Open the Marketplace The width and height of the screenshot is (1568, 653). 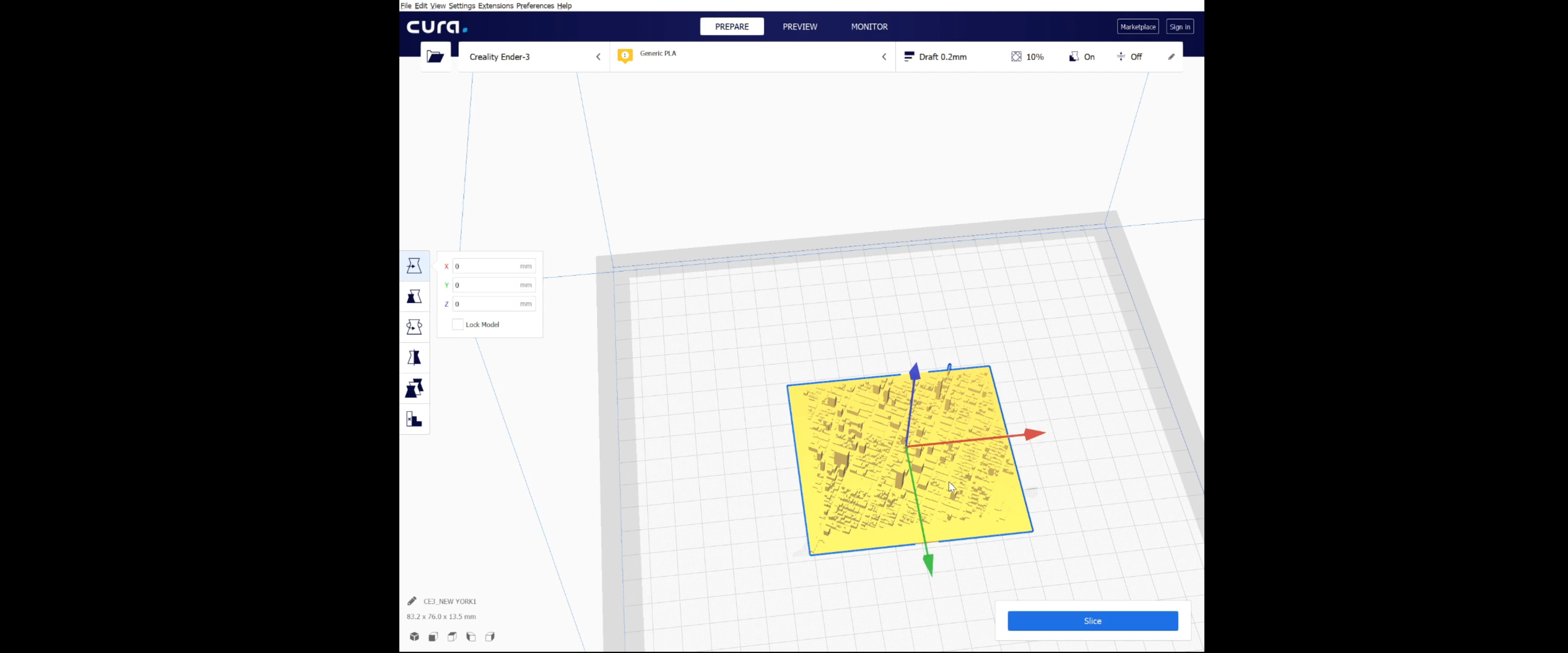point(1138,27)
